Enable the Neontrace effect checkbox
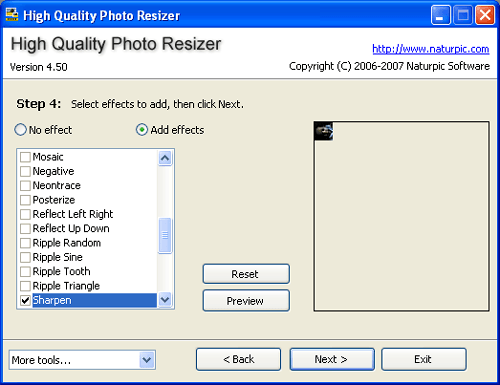The height and width of the screenshot is (385, 500). pyautogui.click(x=25, y=186)
